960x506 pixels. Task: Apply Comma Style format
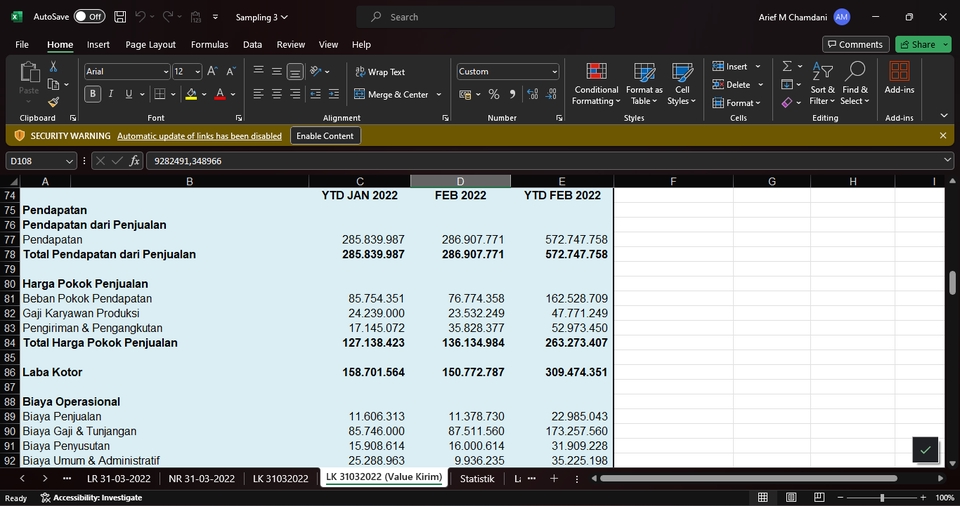(512, 94)
